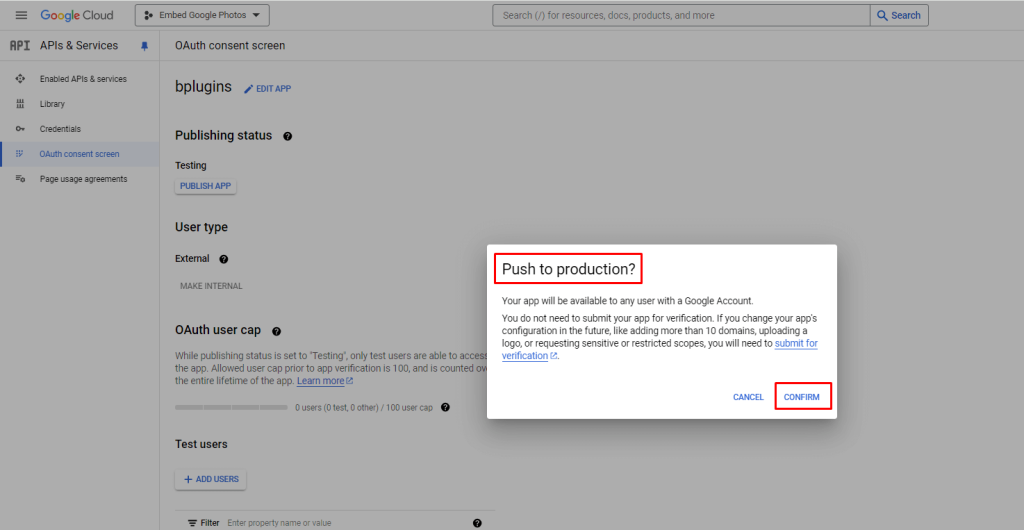The height and width of the screenshot is (530, 1024).
Task: Click CONFIRM in Push to production dialog
Action: pos(802,397)
